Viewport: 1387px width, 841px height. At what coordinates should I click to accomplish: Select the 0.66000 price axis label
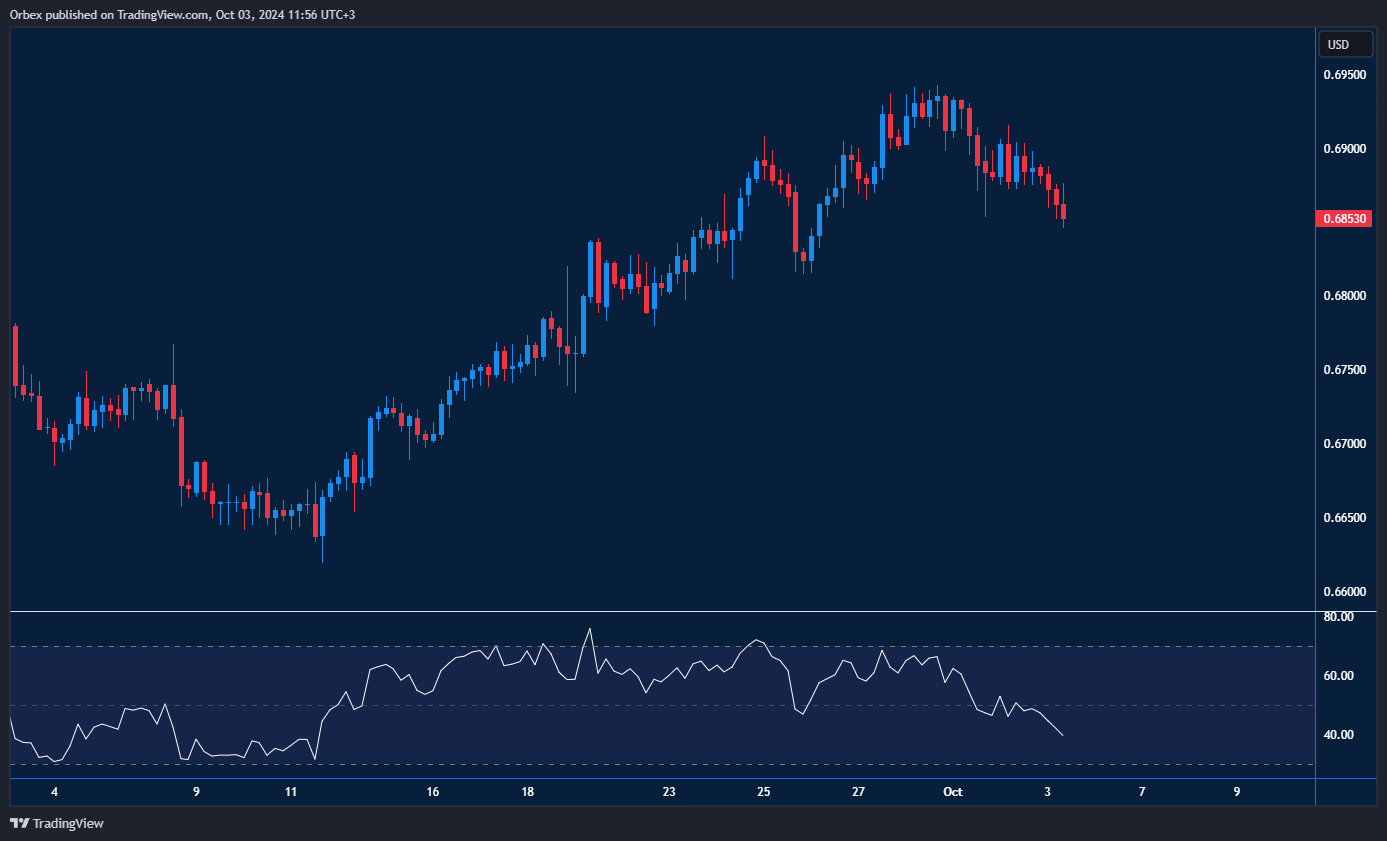(1344, 592)
